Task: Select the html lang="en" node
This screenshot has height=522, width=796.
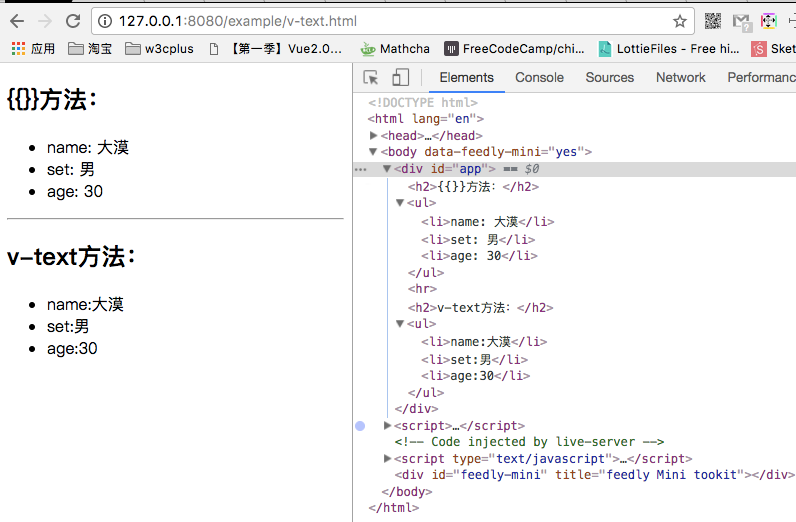Action: coord(426,119)
